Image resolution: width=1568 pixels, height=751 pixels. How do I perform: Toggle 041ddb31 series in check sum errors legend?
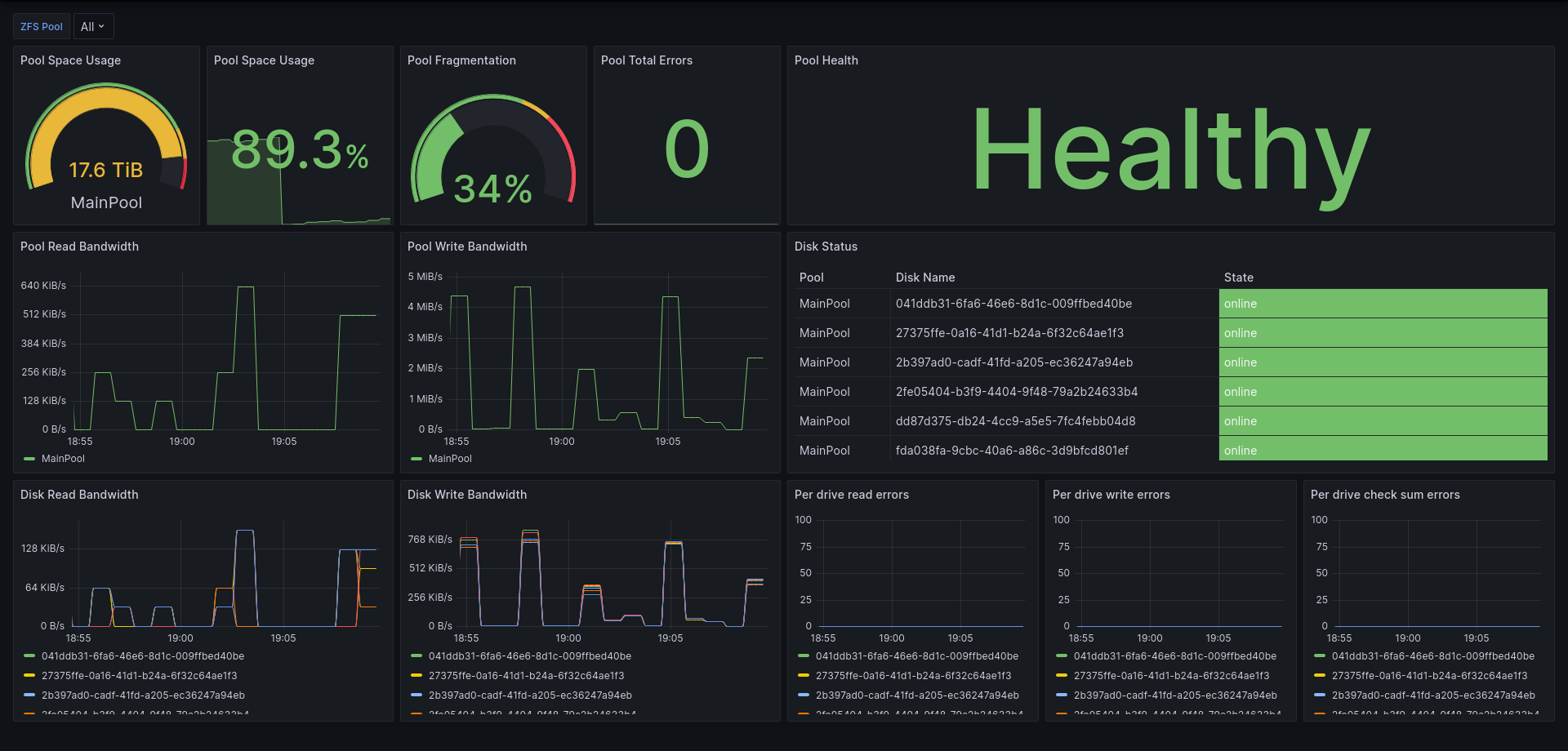[x=1433, y=656]
